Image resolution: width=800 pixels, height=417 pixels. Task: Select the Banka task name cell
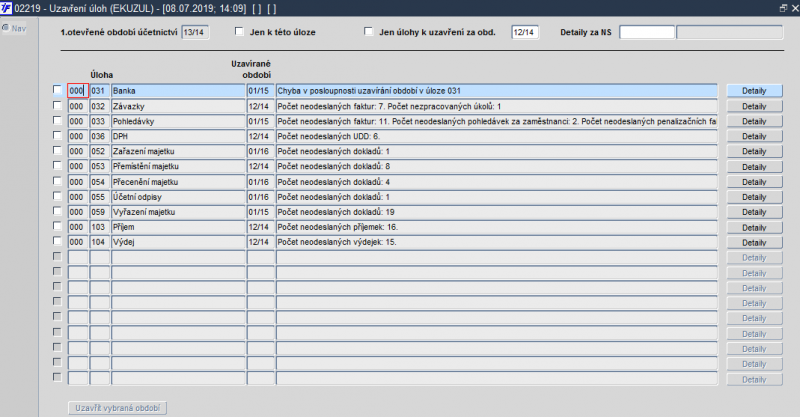pyautogui.click(x=178, y=91)
